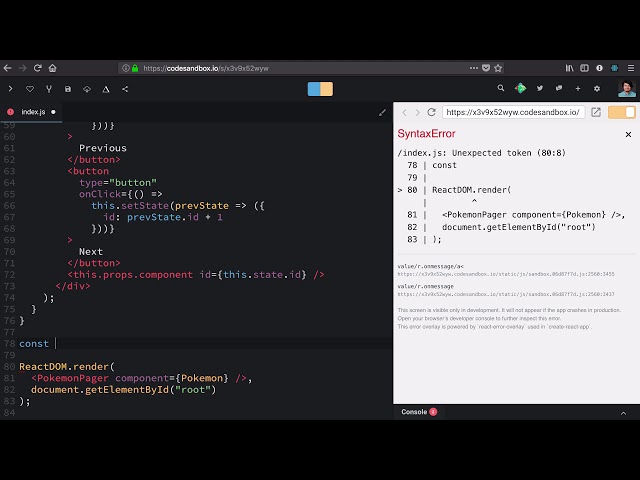
Task: Click the unsaved dot on index.js tab
Action: click(53, 112)
